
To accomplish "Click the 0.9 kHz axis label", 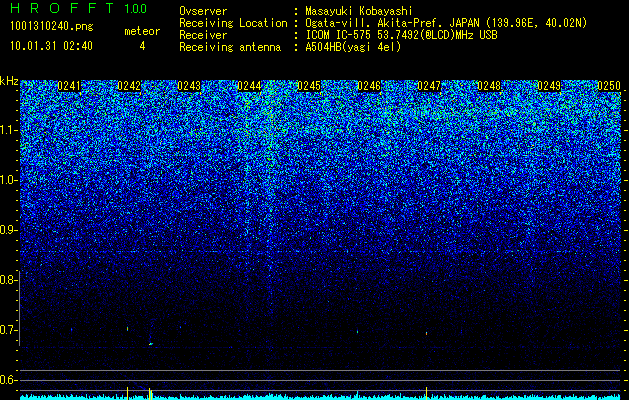I will point(9,230).
